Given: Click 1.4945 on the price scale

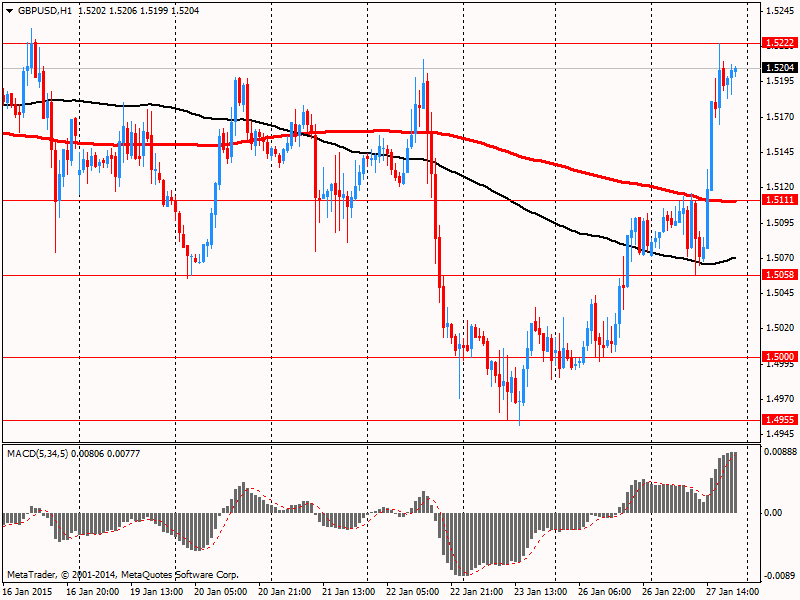Looking at the screenshot, I should coord(780,434).
